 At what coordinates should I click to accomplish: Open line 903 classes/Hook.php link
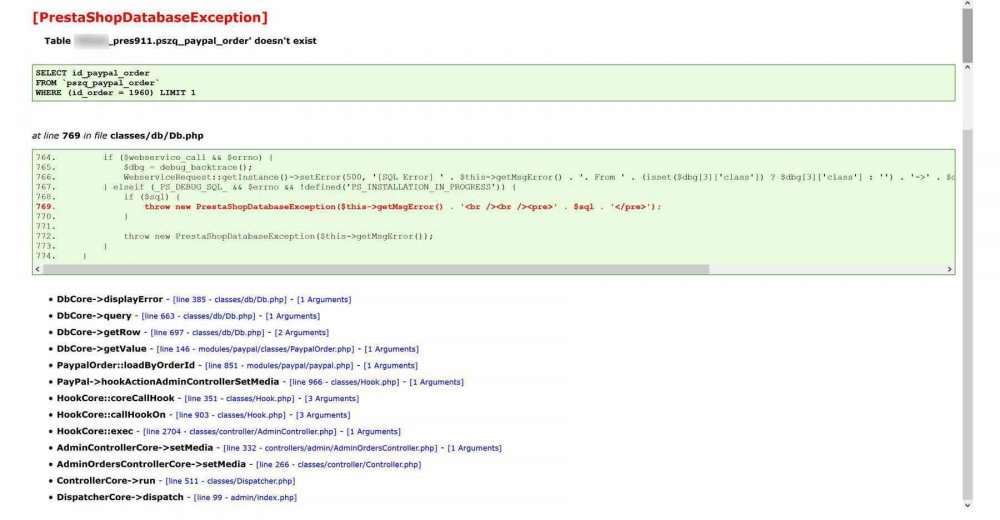pyautogui.click(x=230, y=415)
